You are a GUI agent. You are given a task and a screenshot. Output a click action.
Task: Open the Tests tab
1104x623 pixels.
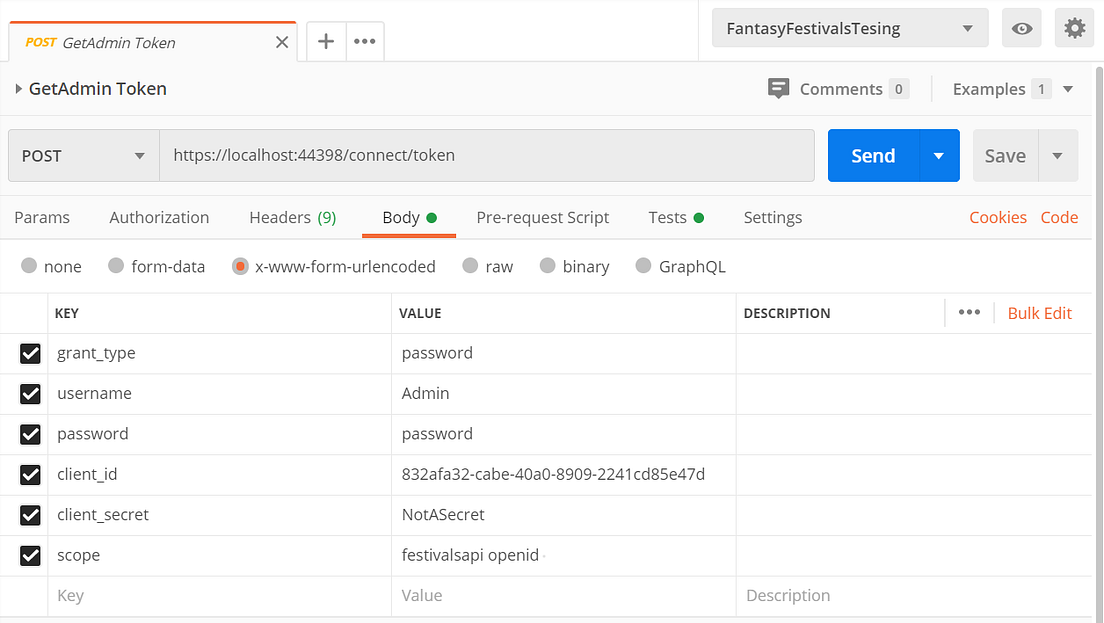667,217
